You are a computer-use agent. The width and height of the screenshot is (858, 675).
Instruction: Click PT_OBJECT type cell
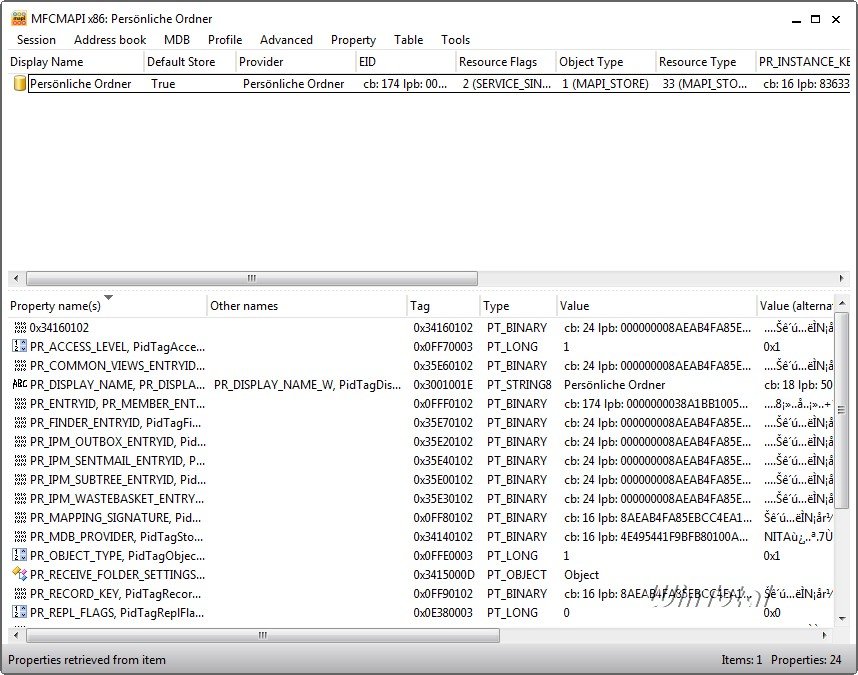(x=517, y=574)
